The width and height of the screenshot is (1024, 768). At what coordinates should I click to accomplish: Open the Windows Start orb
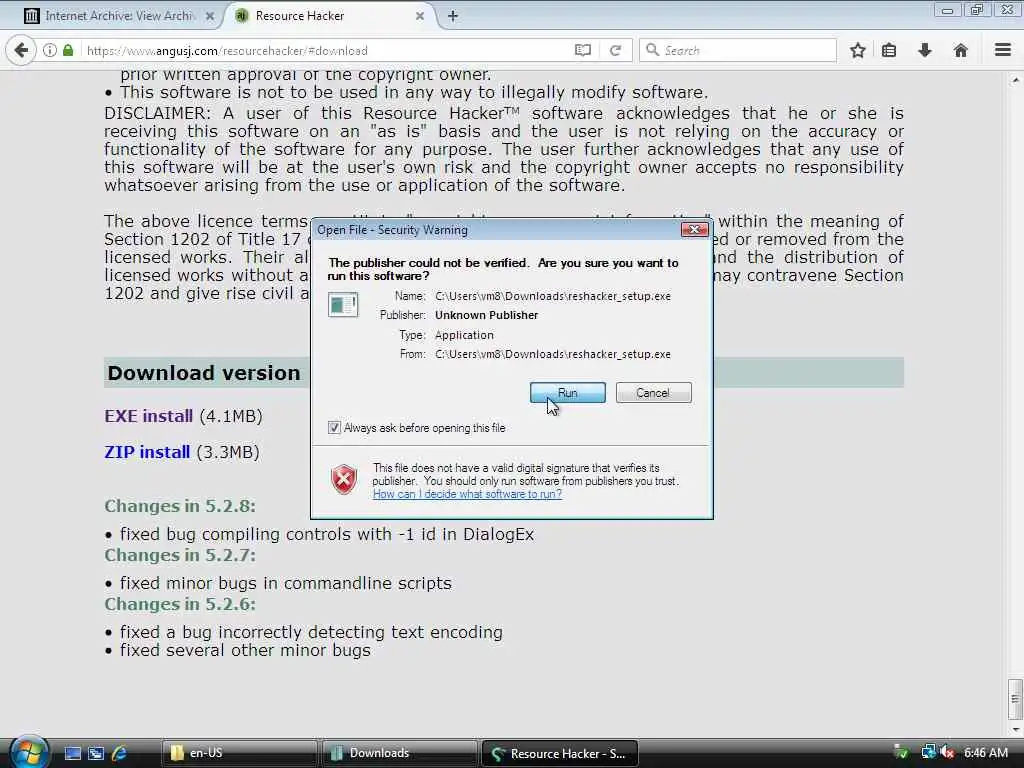tap(29, 752)
